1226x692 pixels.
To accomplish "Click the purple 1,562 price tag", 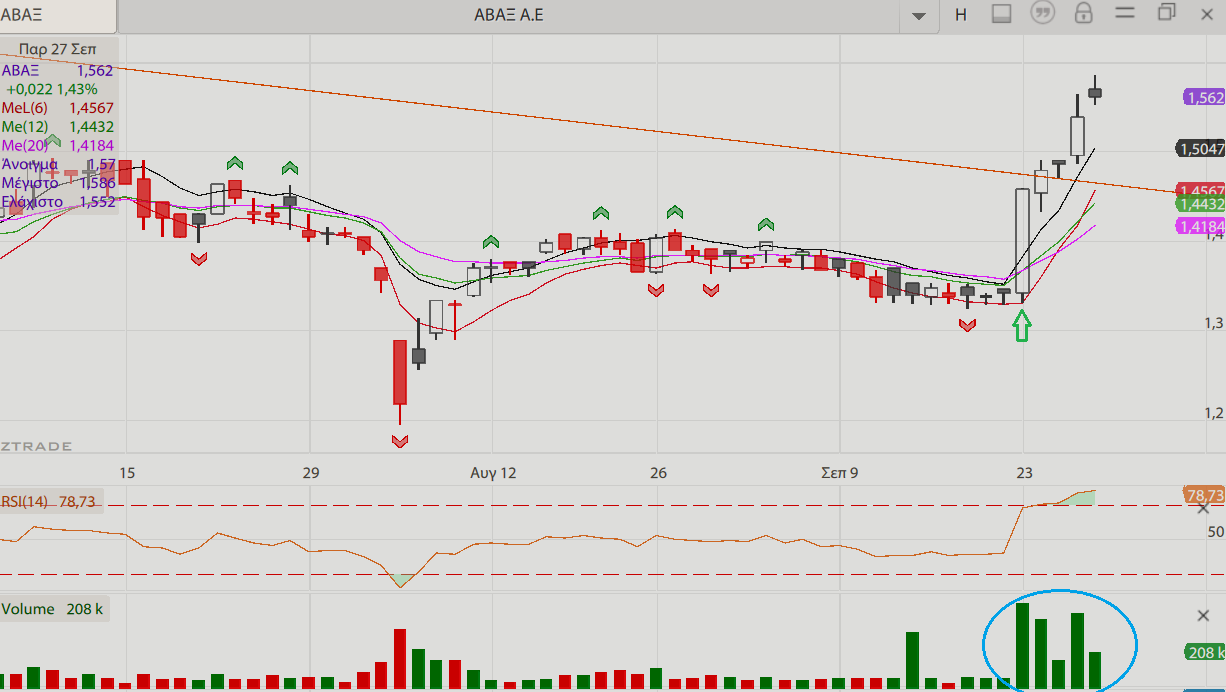I will point(1204,97).
